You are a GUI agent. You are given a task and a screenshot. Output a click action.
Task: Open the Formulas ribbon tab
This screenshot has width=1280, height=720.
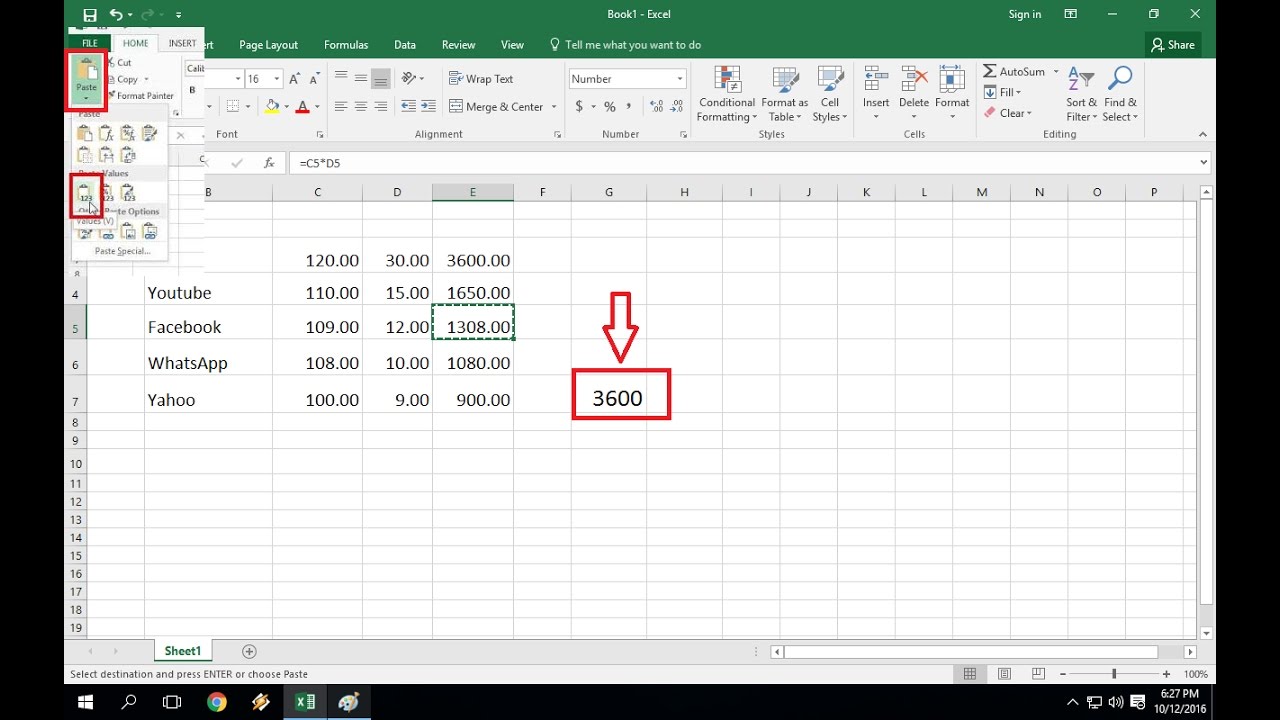346,45
